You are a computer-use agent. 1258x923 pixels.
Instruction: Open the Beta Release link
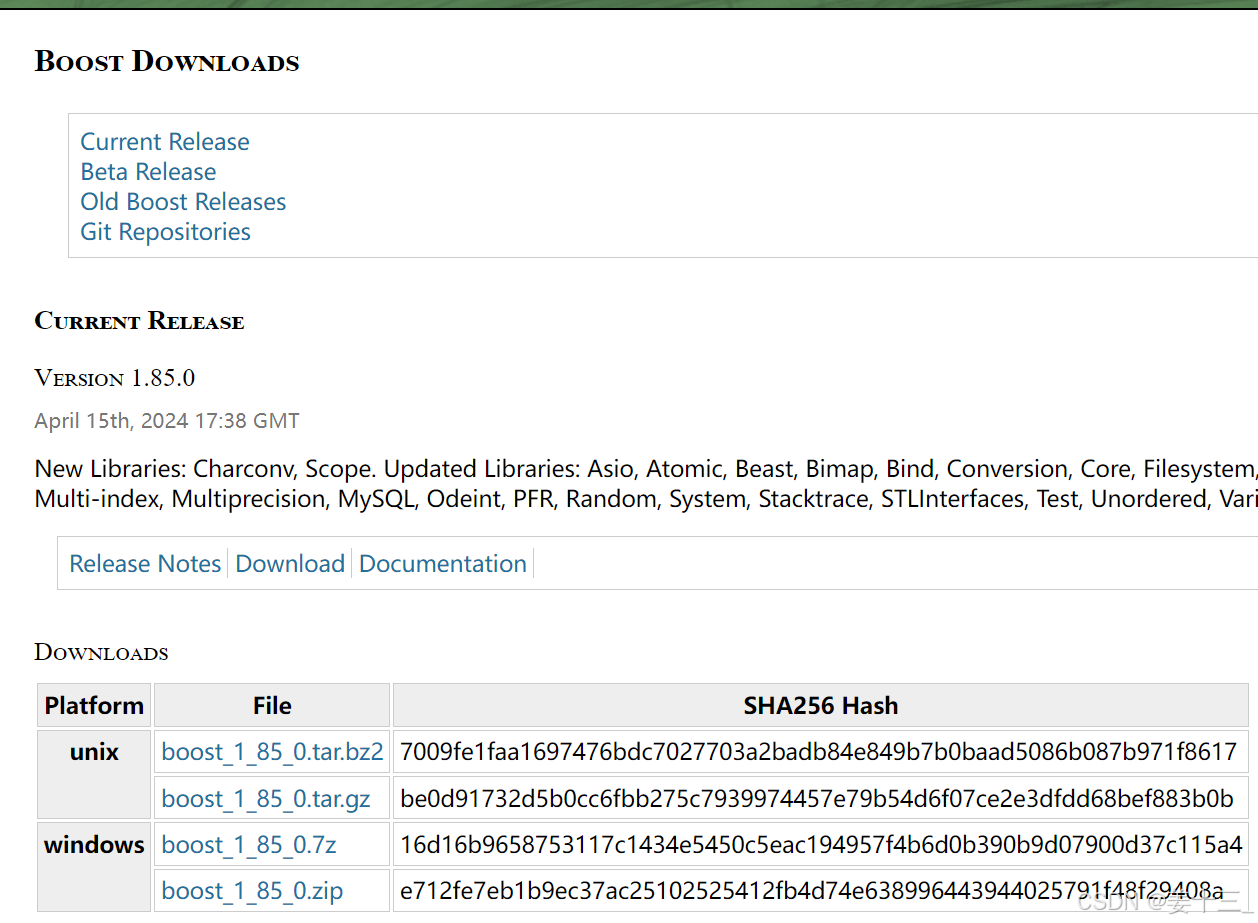(148, 172)
